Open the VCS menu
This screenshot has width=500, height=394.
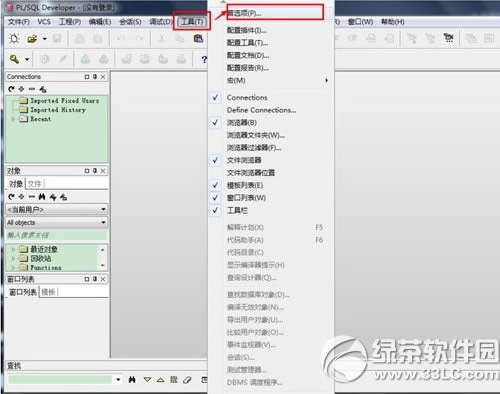(x=44, y=22)
